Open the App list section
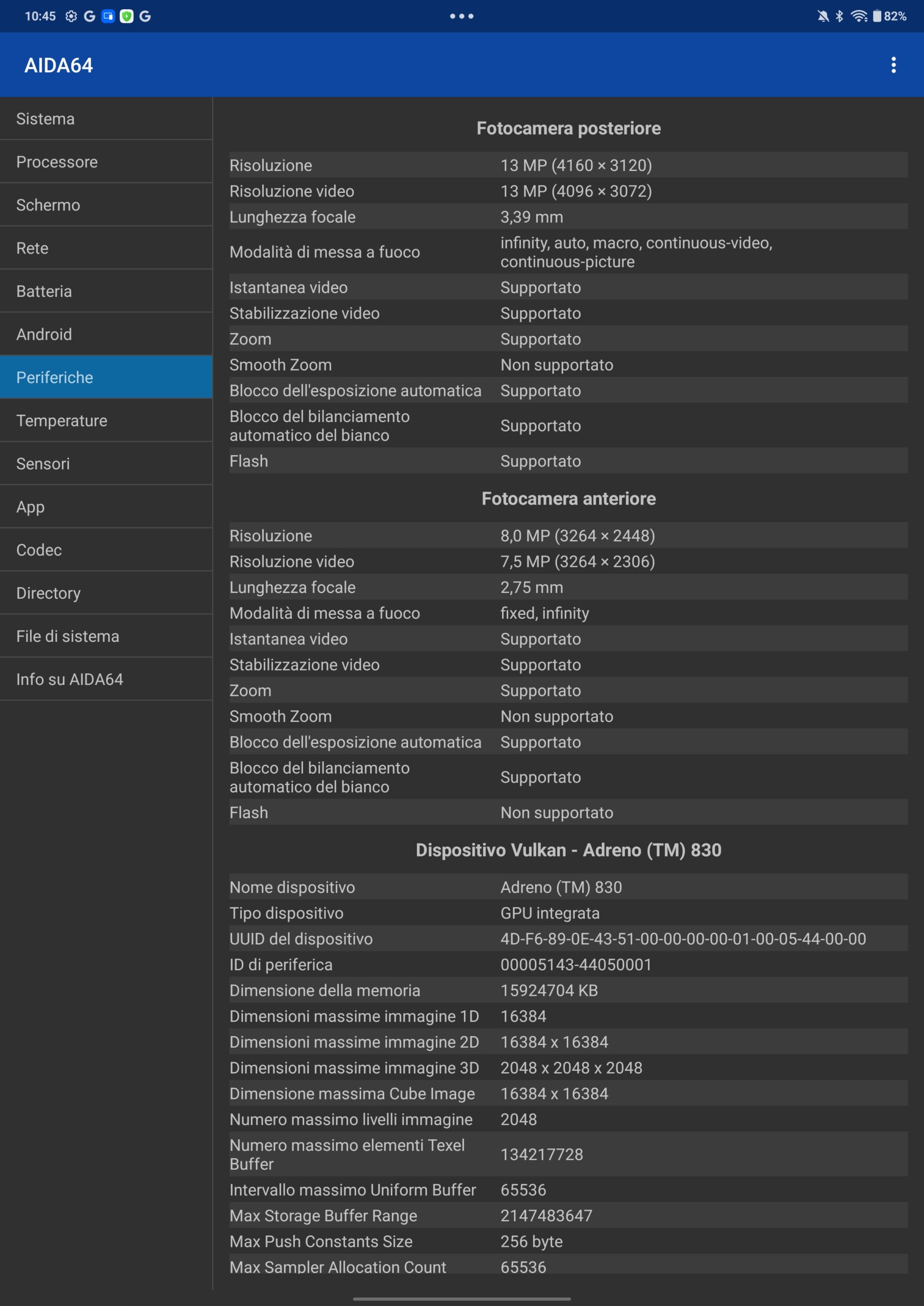The height and width of the screenshot is (1306, 924). (x=106, y=507)
